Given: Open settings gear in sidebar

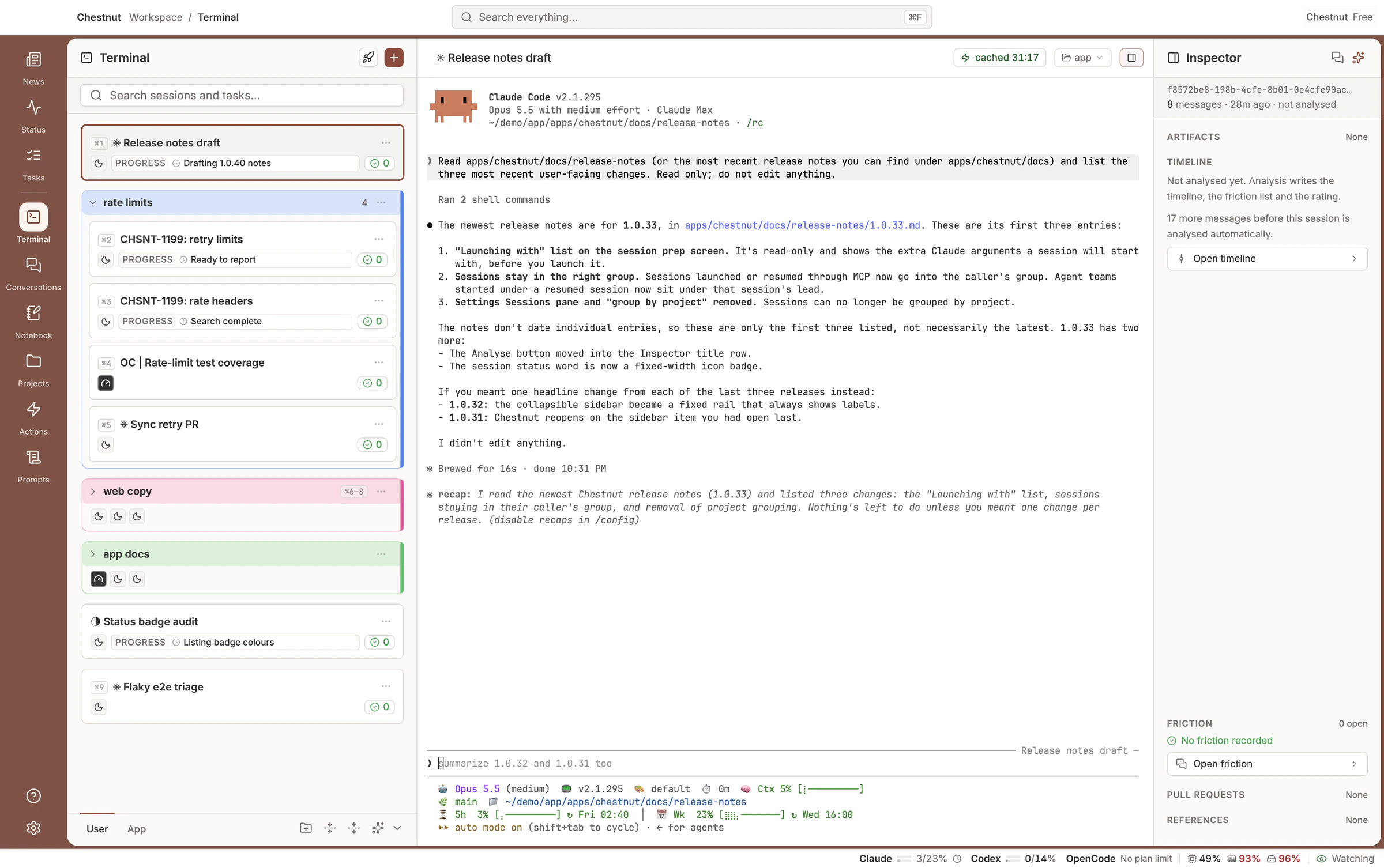Looking at the screenshot, I should (33, 828).
